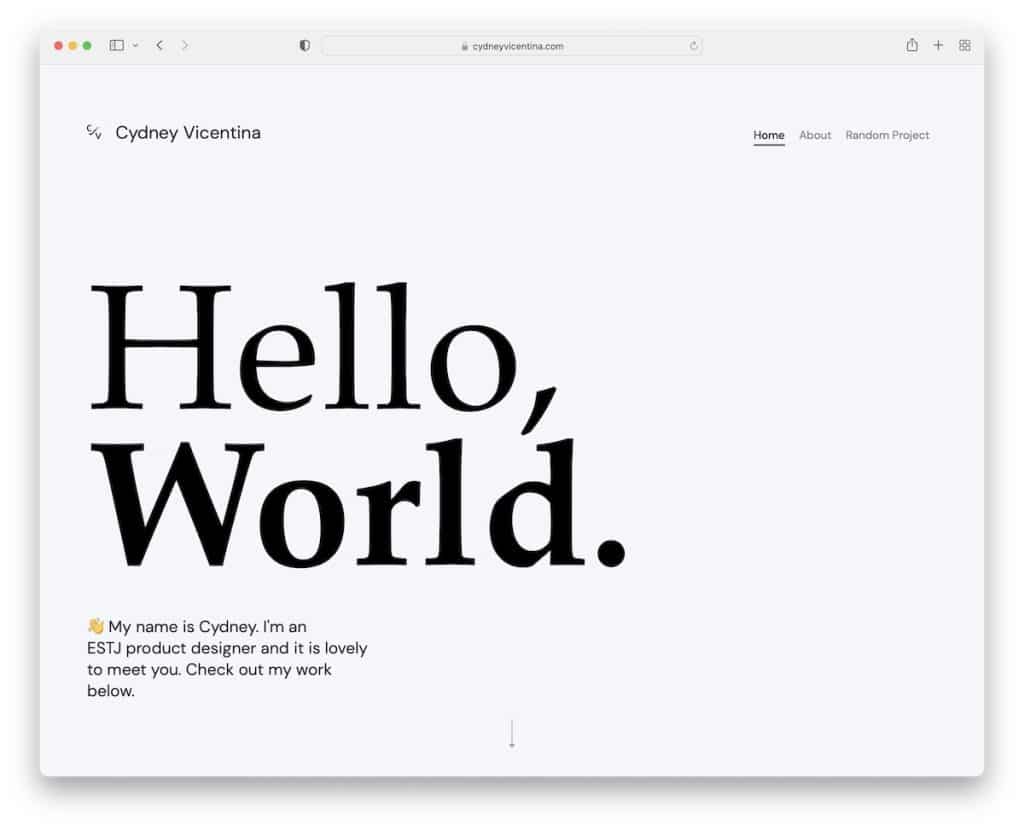The width and height of the screenshot is (1024, 829).
Task: Toggle the Safari sidebar icon
Action: 116,45
